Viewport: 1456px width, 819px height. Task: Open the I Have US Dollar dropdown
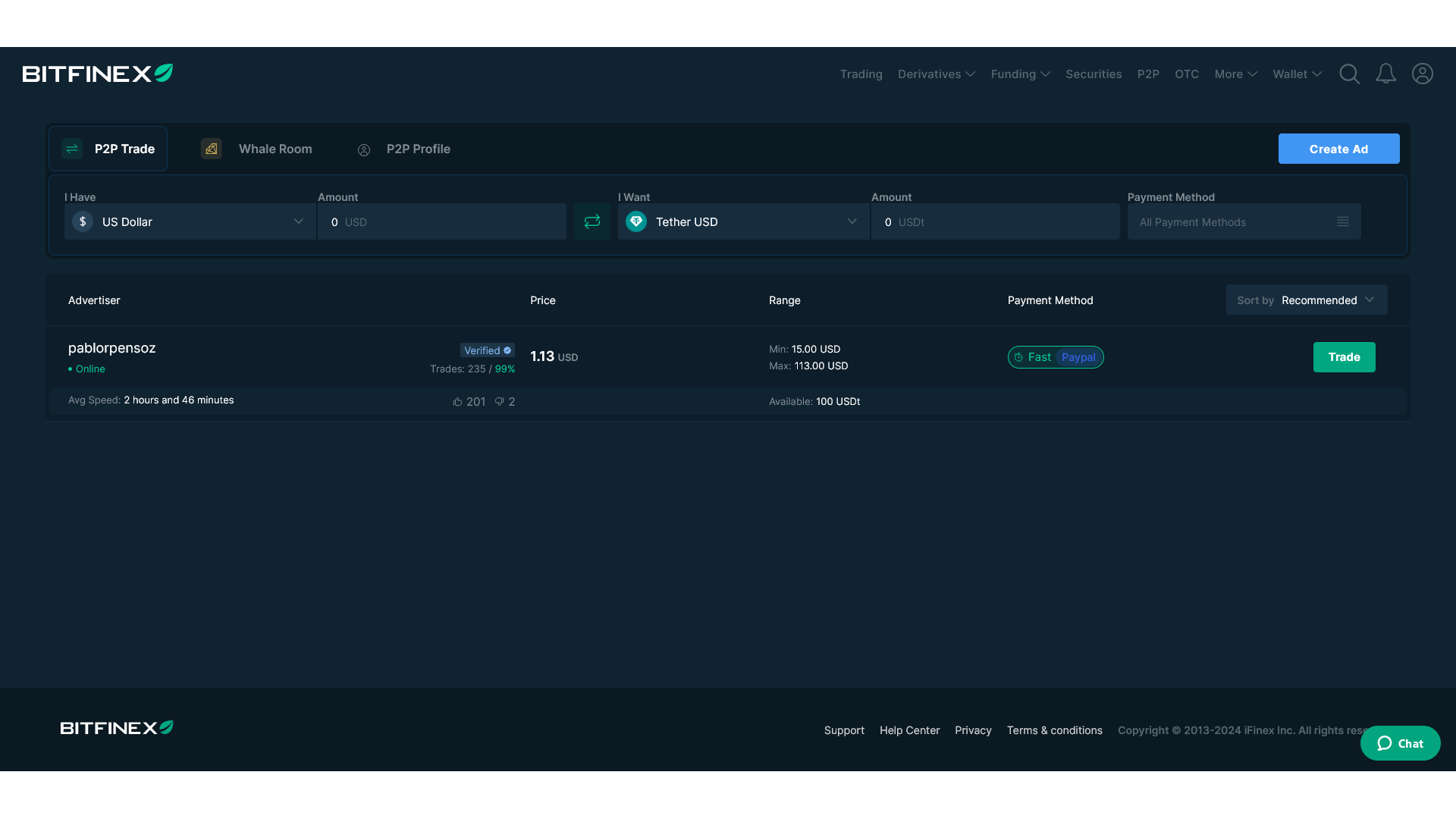[190, 221]
